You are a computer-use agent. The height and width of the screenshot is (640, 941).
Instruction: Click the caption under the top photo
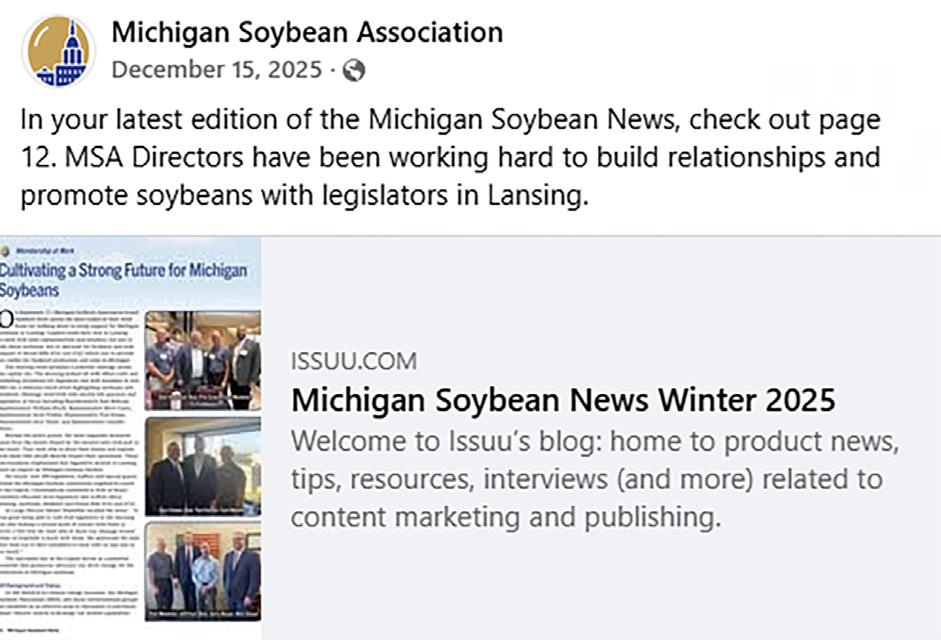coord(203,399)
